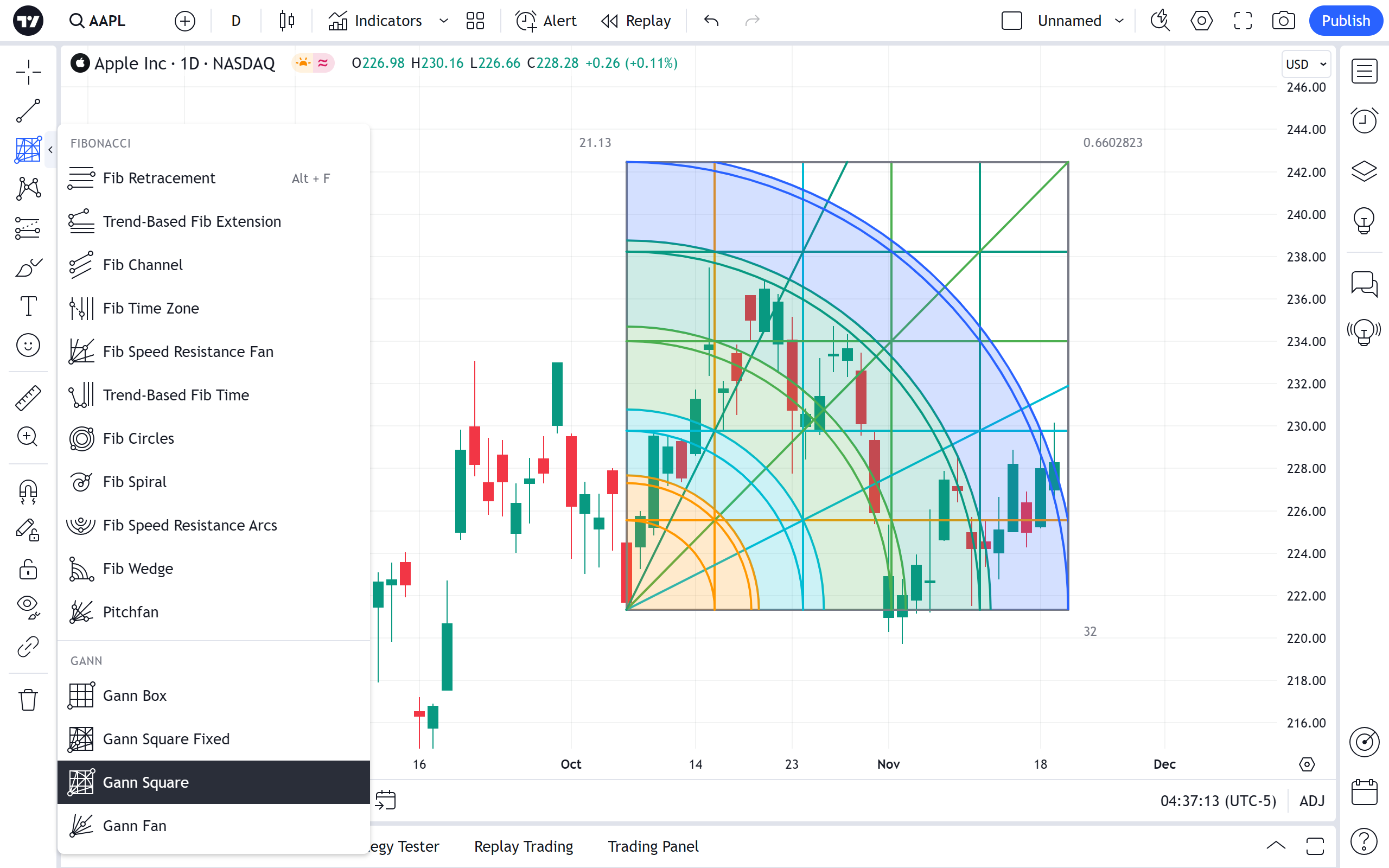The image size is (1389, 868).
Task: Open the text annotation tool
Action: click(28, 306)
